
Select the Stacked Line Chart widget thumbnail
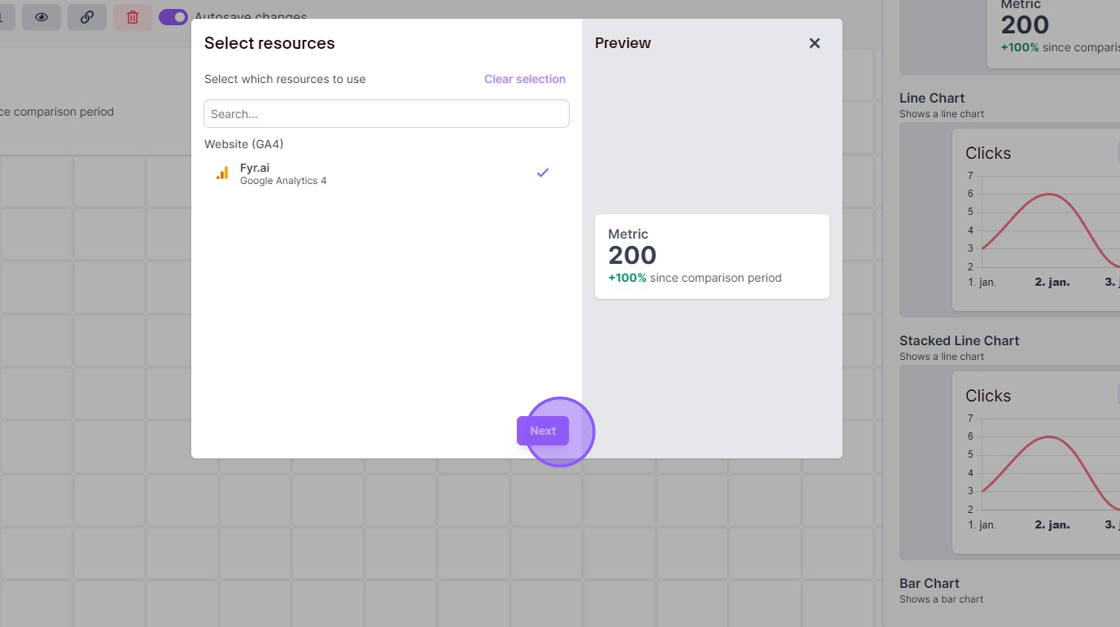pyautogui.click(x=1009, y=463)
